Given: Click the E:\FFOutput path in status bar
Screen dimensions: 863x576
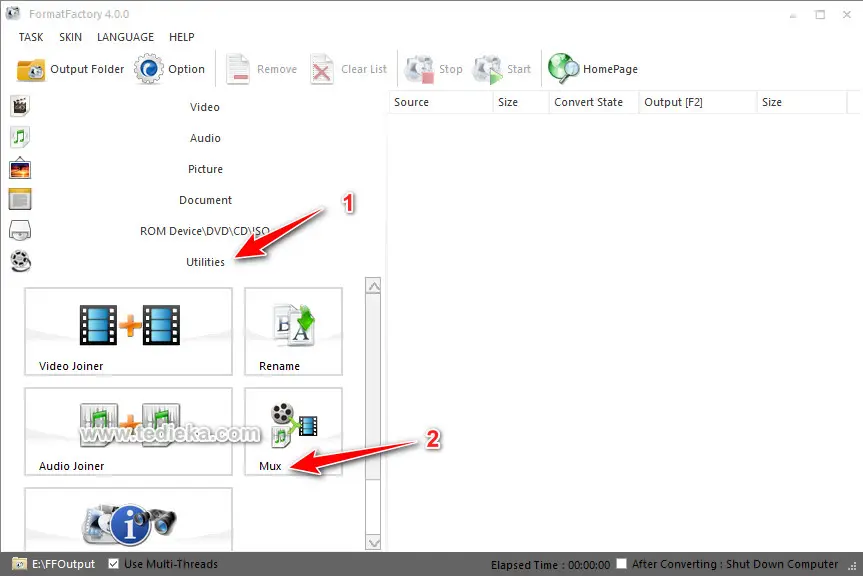Looking at the screenshot, I should (63, 564).
